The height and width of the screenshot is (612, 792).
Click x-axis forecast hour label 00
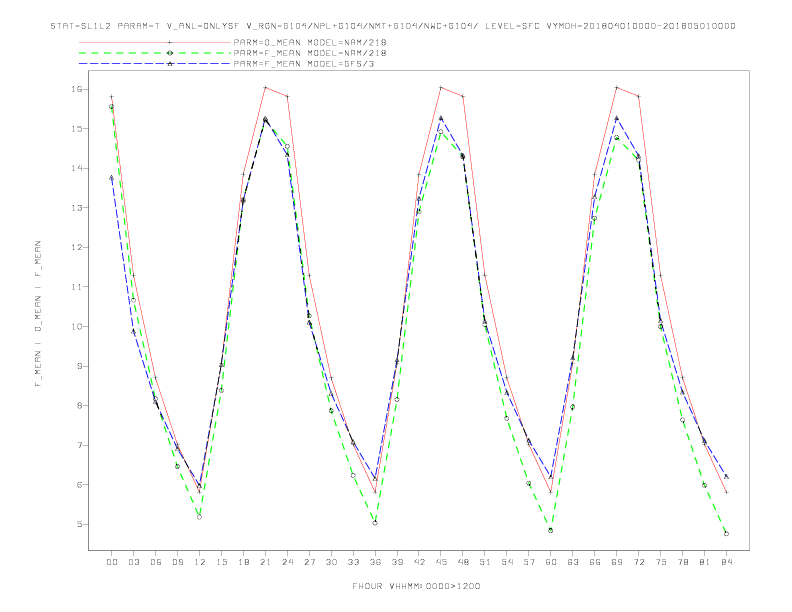tap(112, 562)
